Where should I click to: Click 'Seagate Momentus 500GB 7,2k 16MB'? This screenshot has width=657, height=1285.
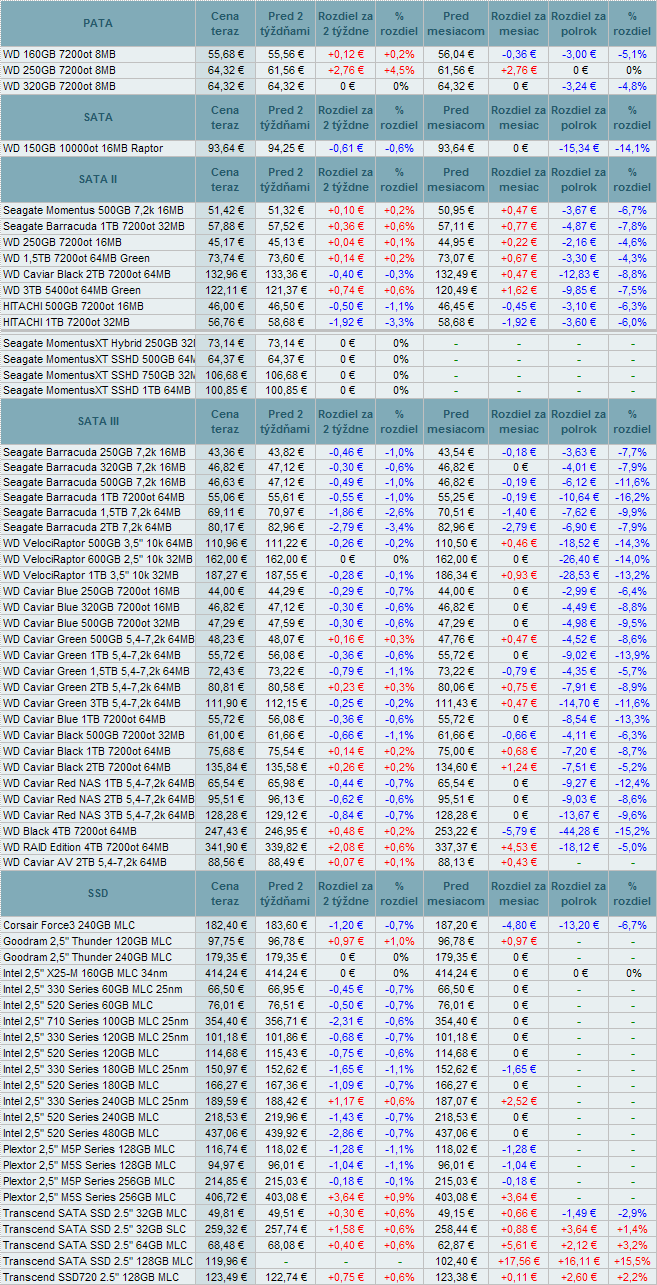coord(93,210)
